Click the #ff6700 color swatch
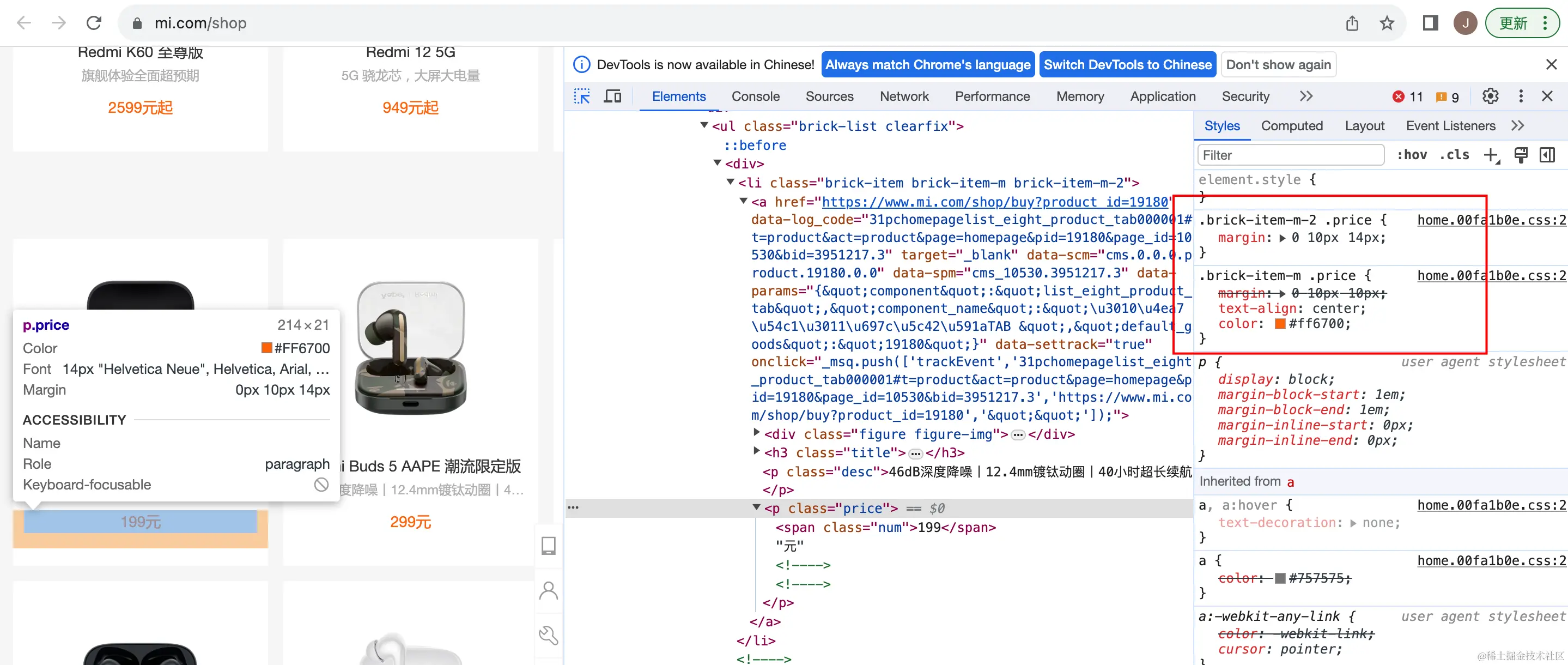The height and width of the screenshot is (665, 1568). [x=1280, y=324]
